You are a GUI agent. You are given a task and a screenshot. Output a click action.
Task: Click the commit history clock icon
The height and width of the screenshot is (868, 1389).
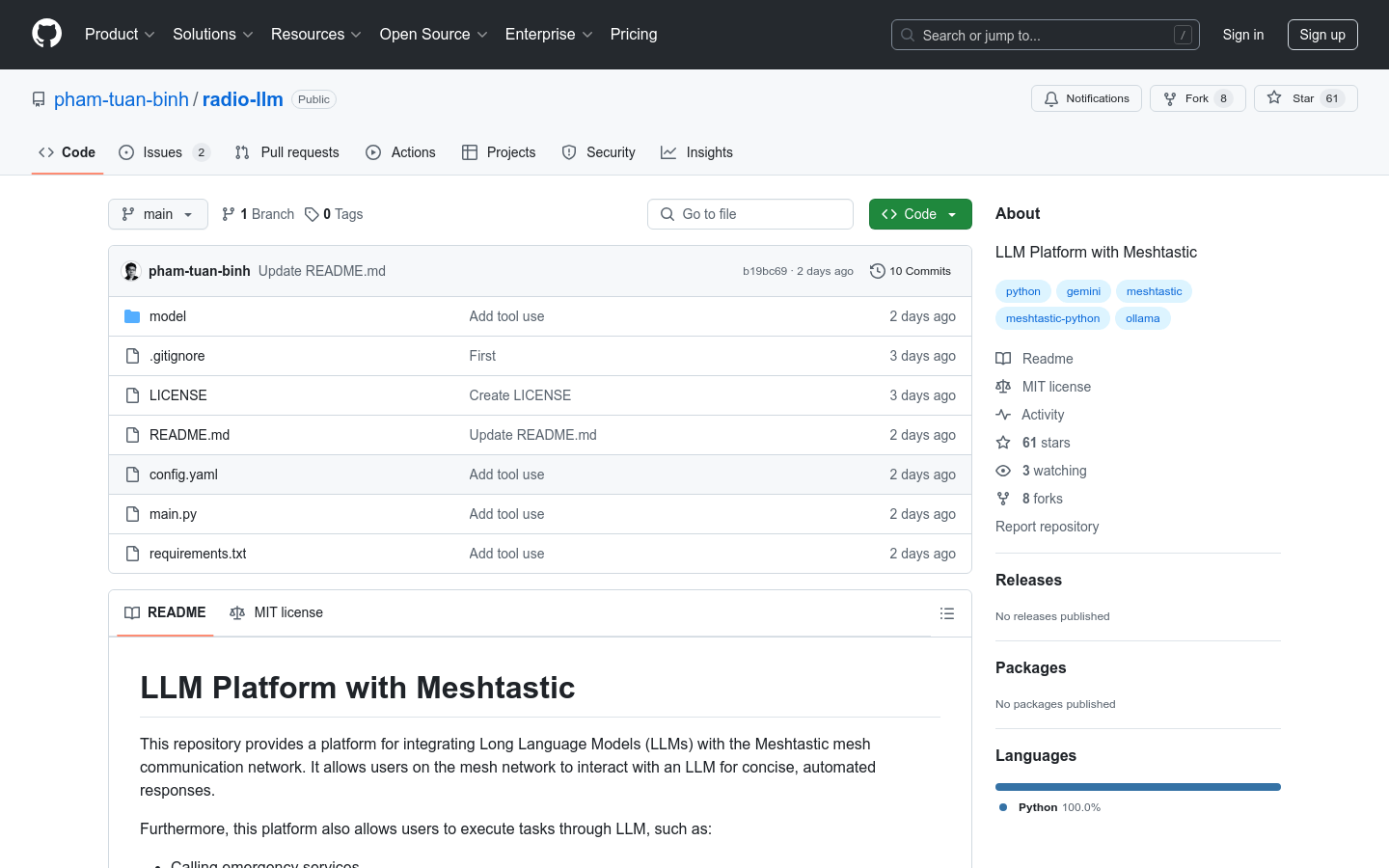(x=877, y=271)
